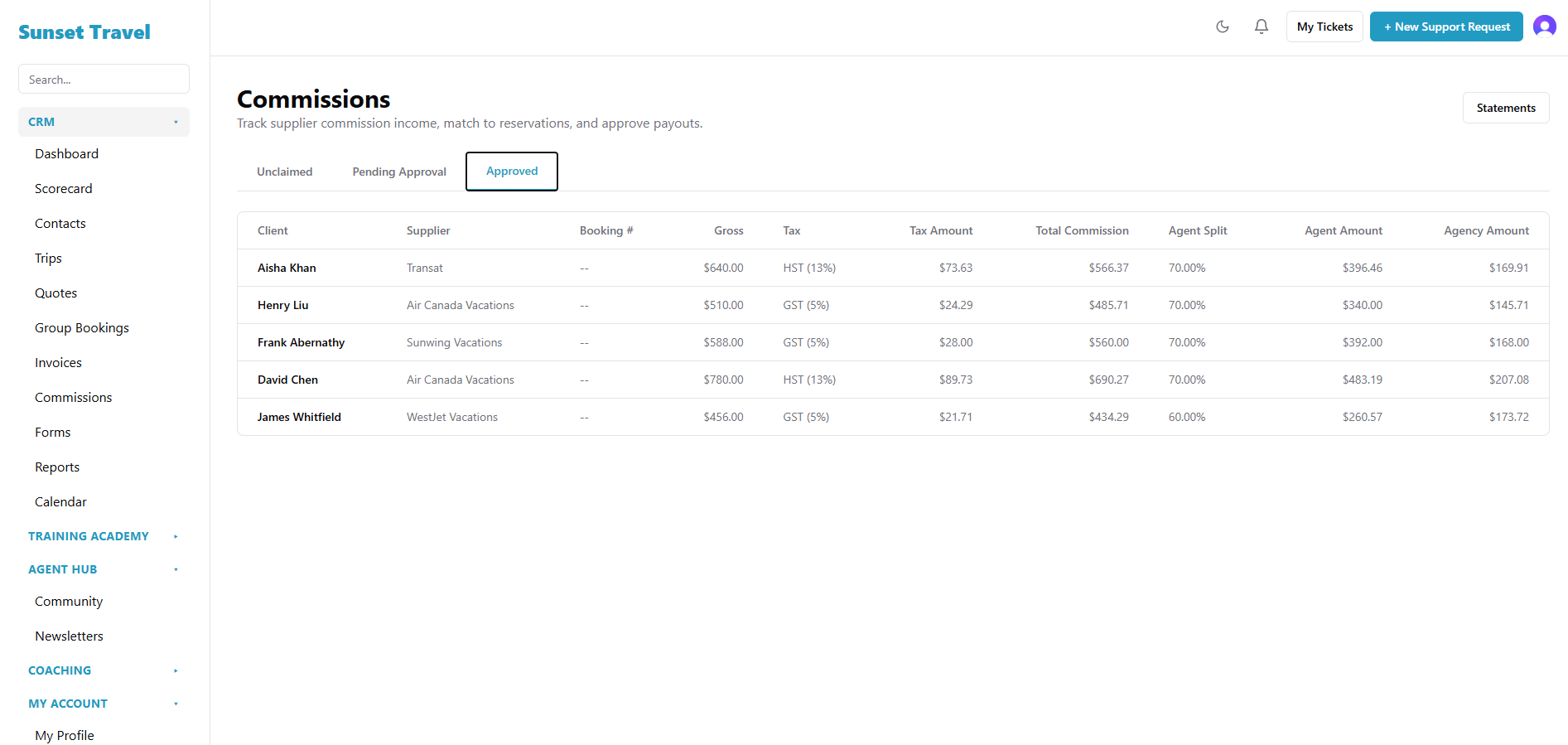Open Forms page
The width and height of the screenshot is (1568, 745).
53,433
